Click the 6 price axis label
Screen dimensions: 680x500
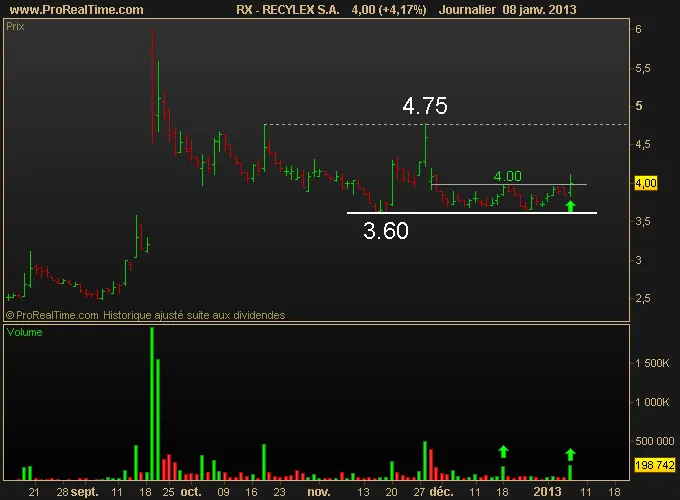click(x=638, y=29)
